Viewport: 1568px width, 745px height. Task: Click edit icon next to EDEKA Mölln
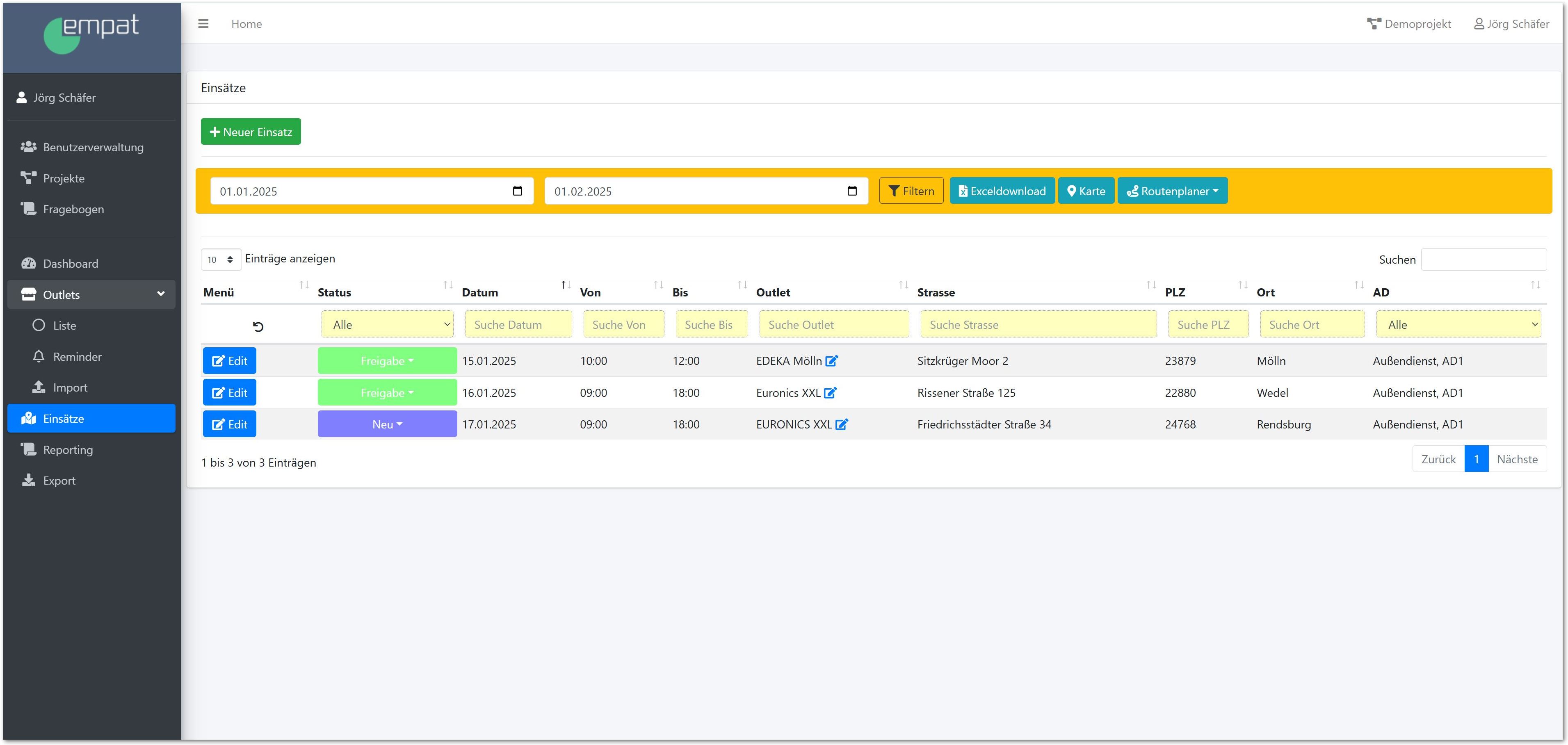click(x=831, y=361)
